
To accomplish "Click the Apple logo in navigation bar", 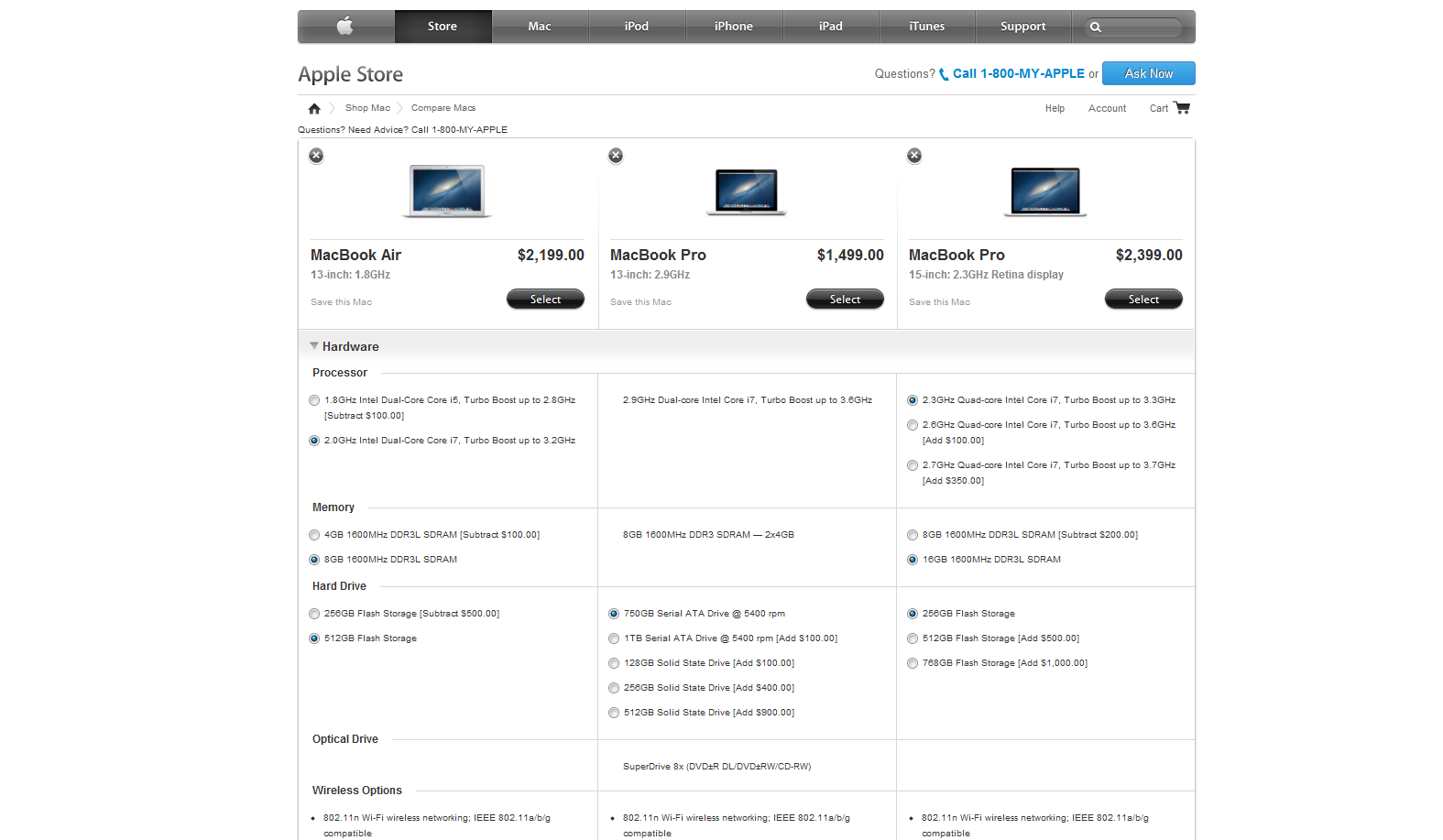I will 345,27.
